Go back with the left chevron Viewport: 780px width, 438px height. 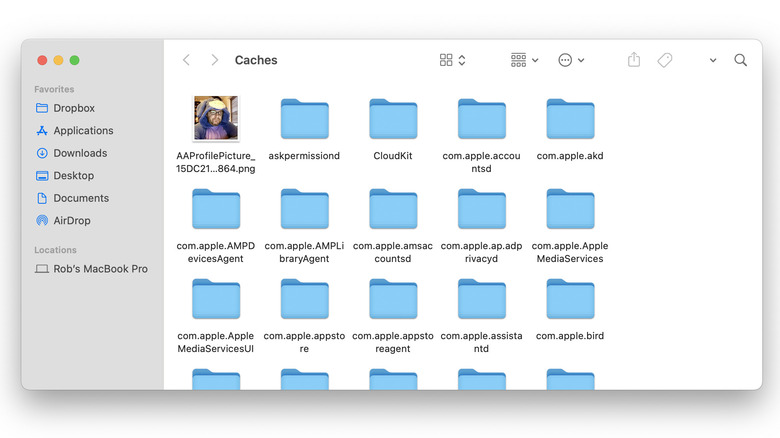186,60
